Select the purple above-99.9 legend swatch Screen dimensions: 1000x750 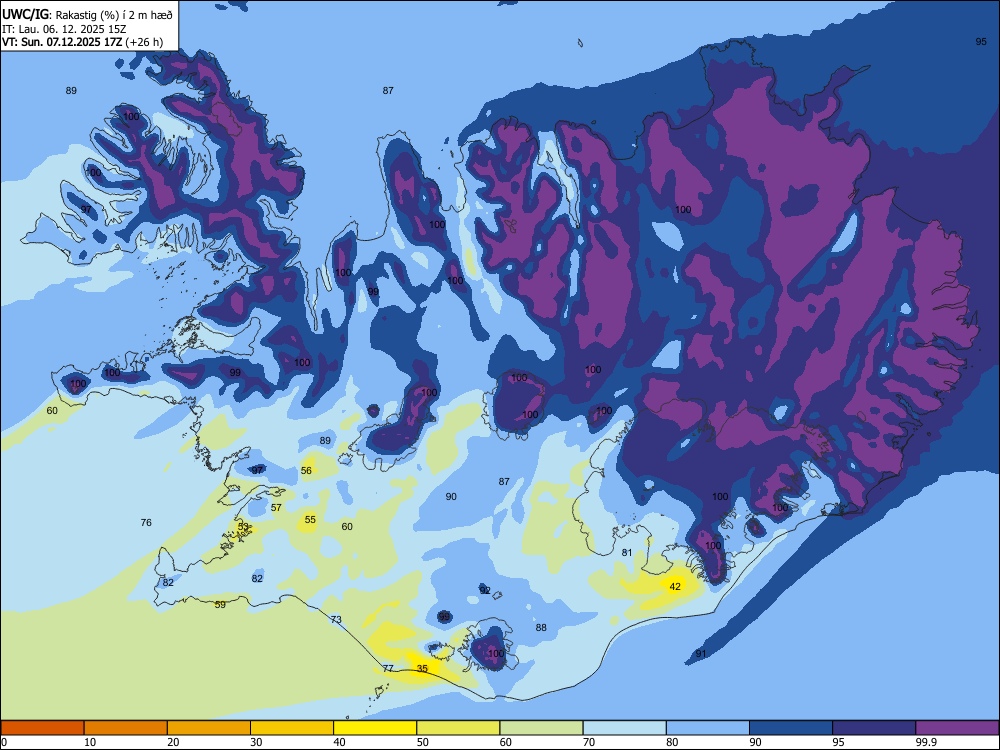pos(957,728)
